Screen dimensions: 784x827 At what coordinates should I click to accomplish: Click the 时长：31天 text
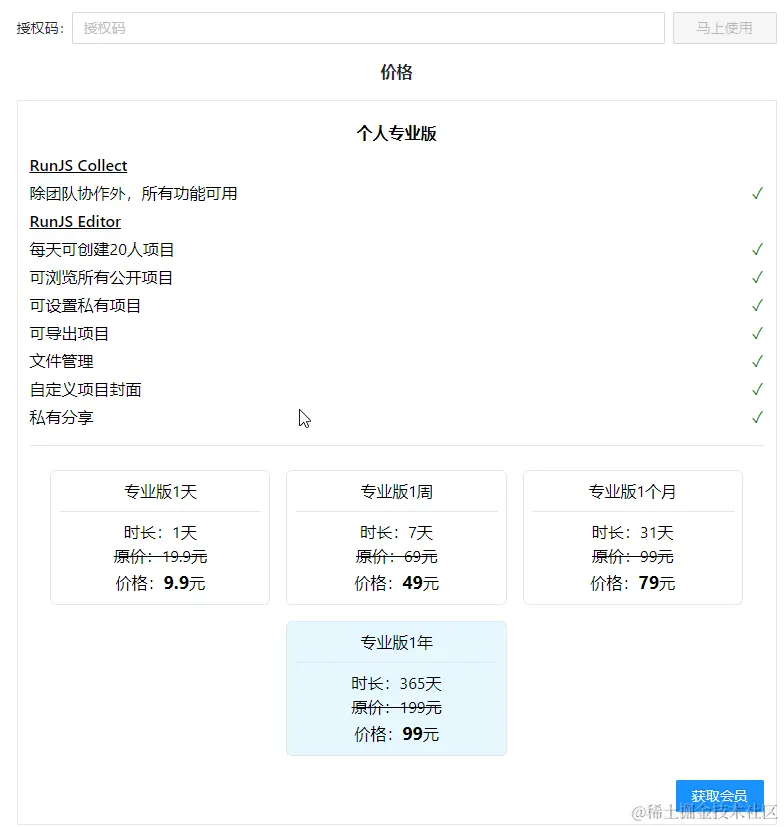633,533
